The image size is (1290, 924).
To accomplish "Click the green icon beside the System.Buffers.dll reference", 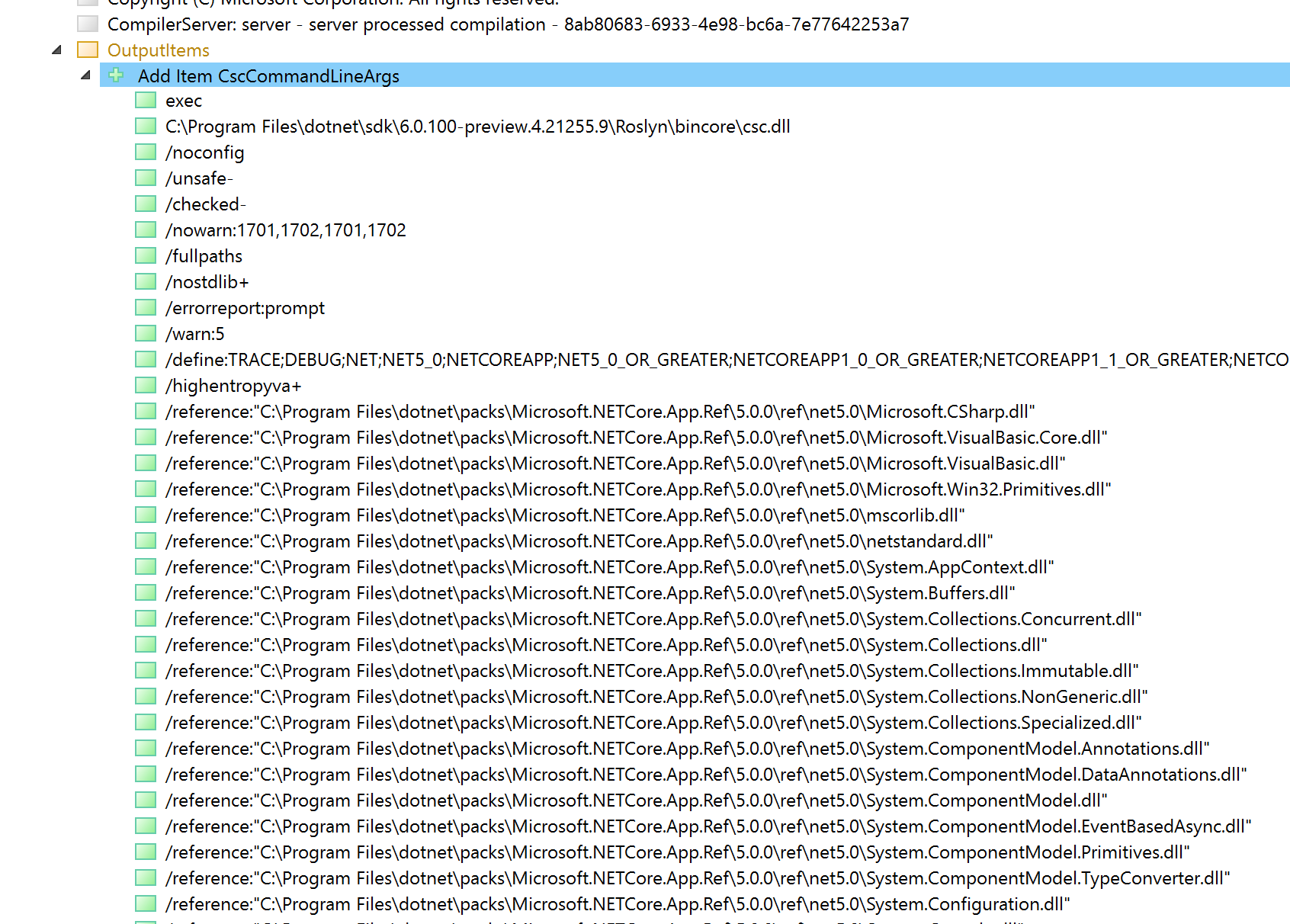I will (x=145, y=592).
